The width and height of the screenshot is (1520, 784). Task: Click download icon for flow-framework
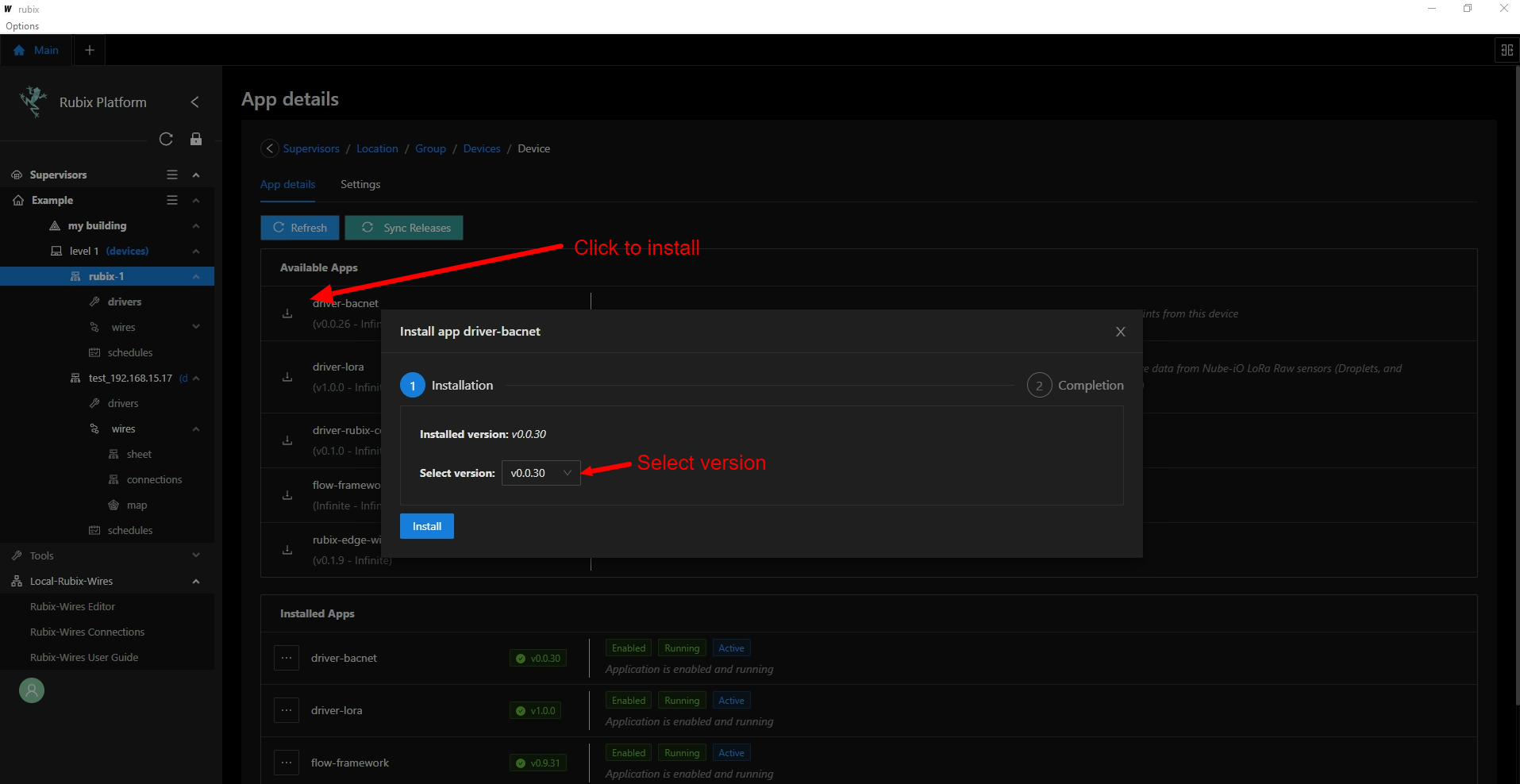287,495
